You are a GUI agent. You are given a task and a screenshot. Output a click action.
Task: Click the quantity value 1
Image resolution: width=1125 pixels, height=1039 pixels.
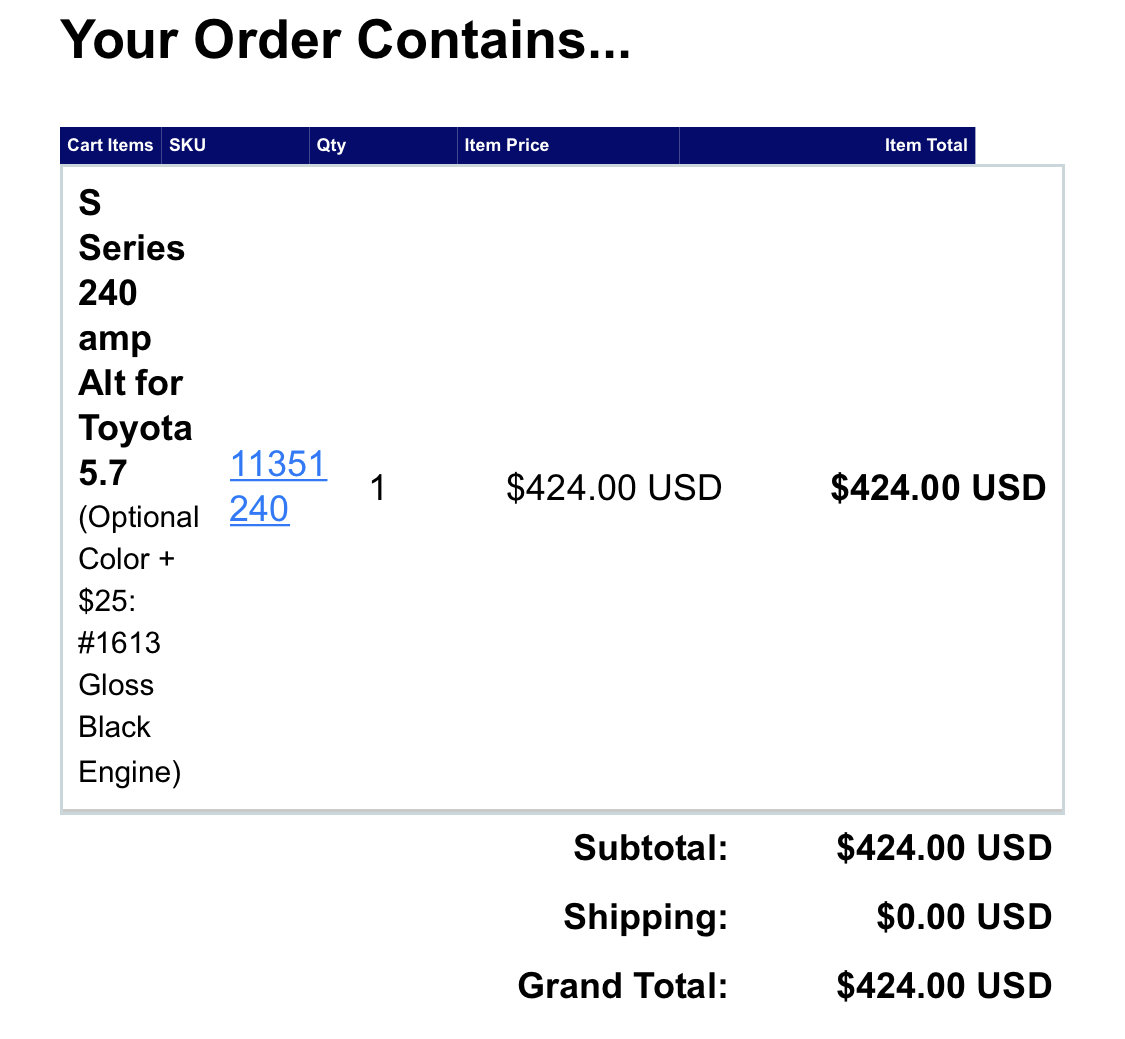click(x=378, y=488)
